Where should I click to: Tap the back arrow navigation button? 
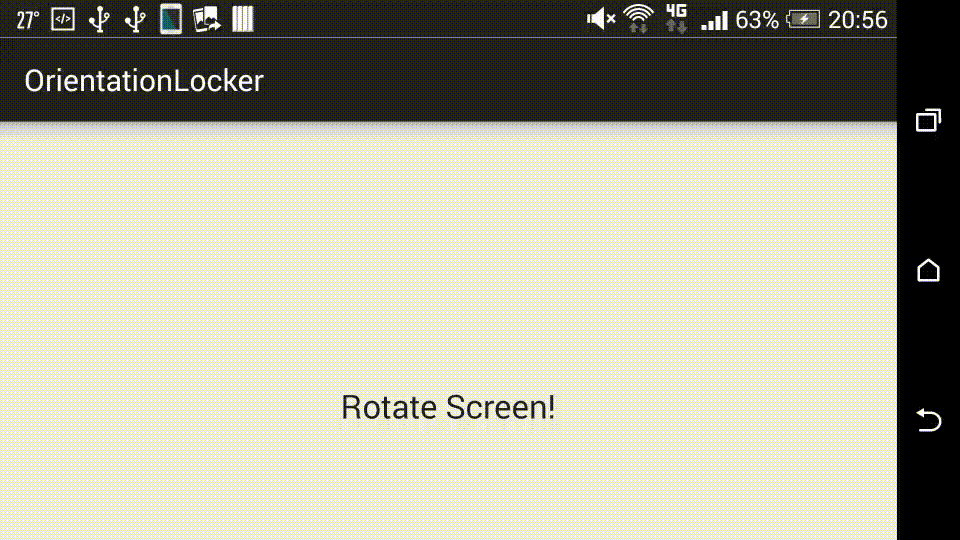tap(928, 420)
